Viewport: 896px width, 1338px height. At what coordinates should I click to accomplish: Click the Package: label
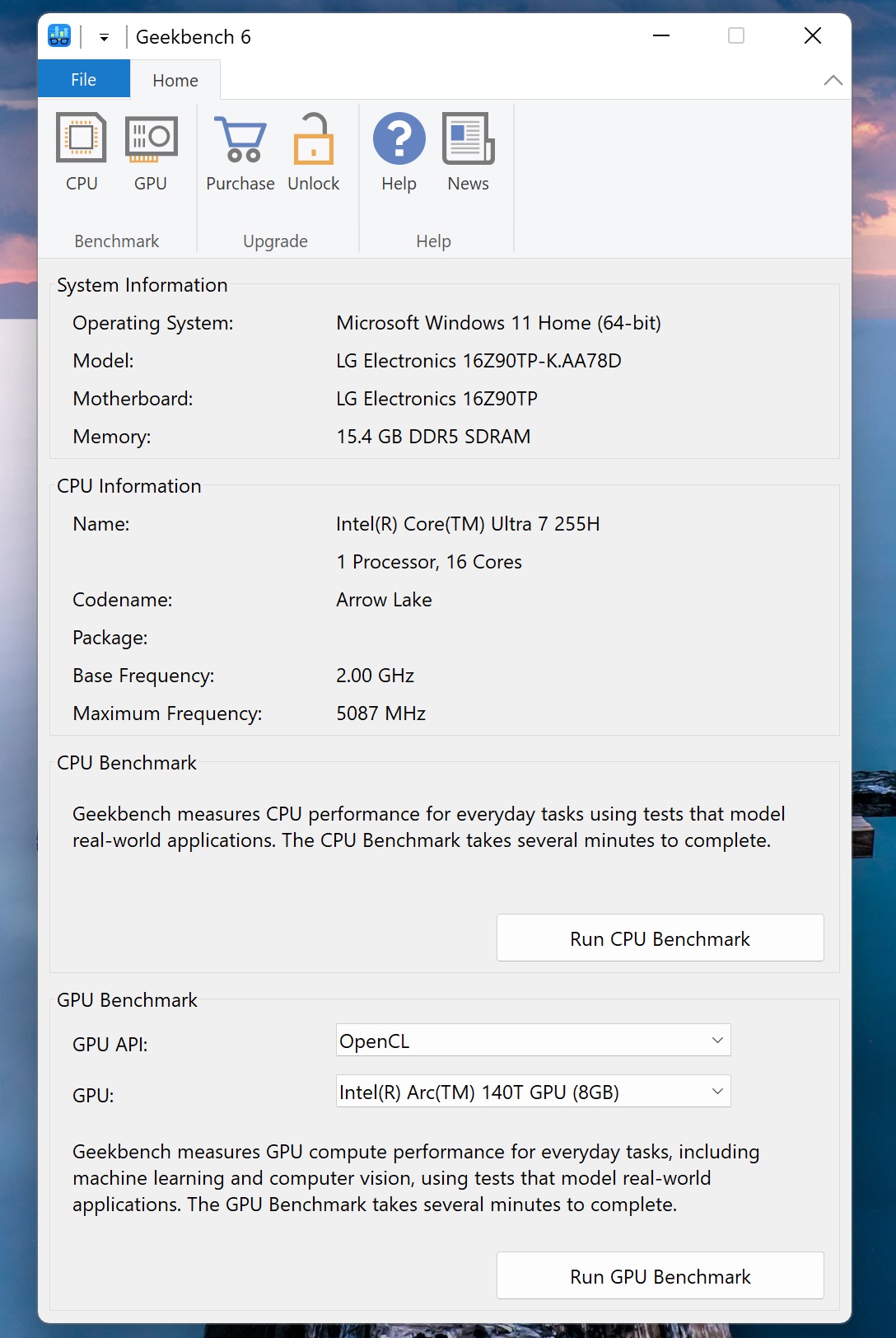110,638
